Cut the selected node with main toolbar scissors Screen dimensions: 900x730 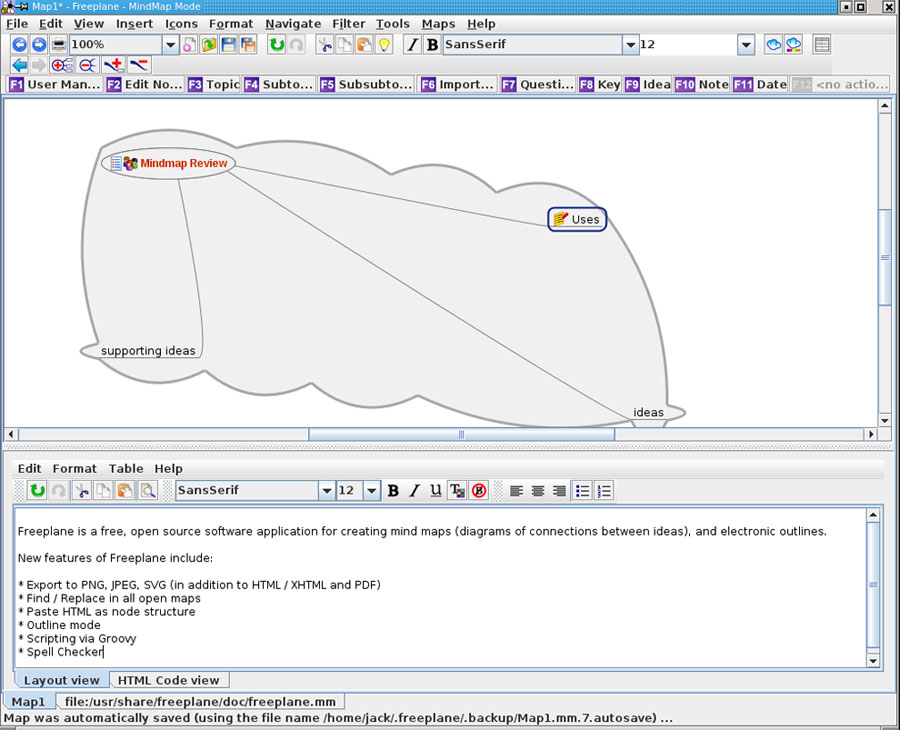(325, 44)
